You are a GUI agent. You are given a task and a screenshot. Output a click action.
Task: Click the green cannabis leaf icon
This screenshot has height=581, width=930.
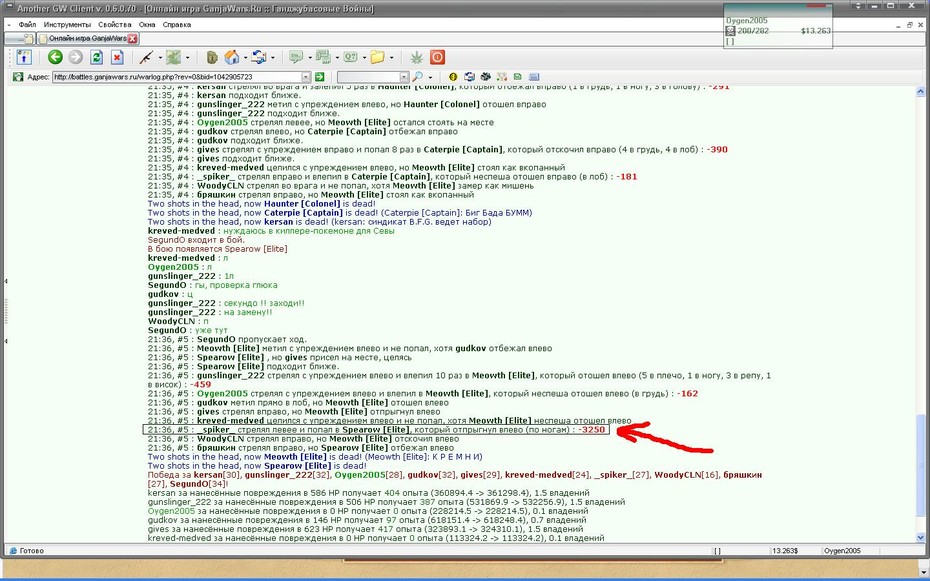click(x=416, y=57)
